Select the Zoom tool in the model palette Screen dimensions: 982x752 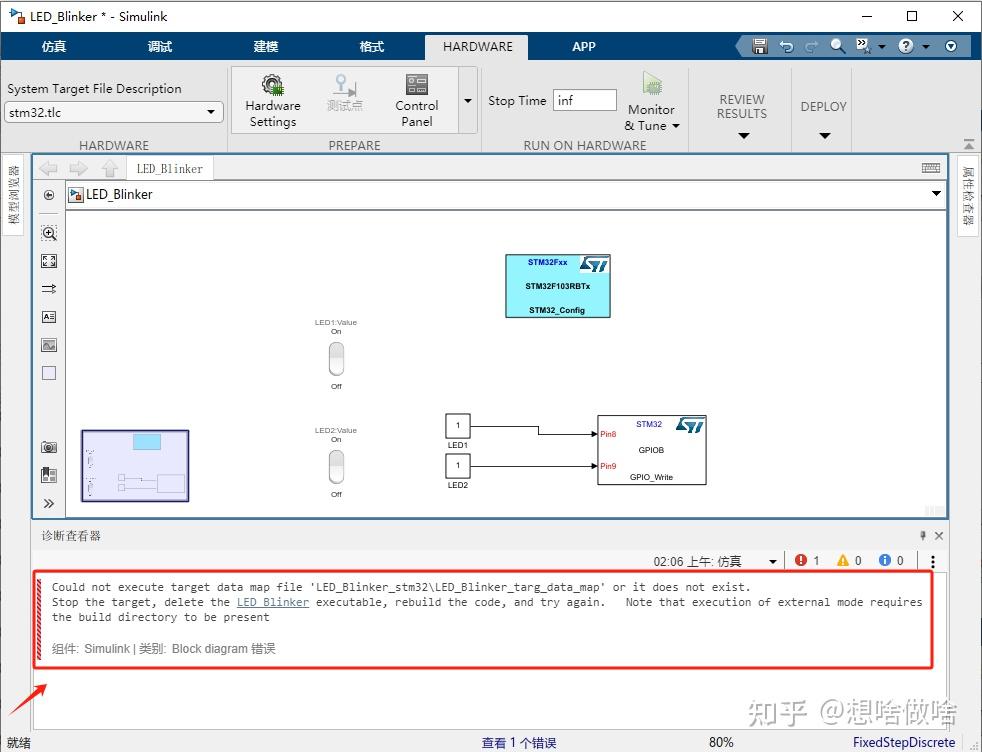click(48, 232)
